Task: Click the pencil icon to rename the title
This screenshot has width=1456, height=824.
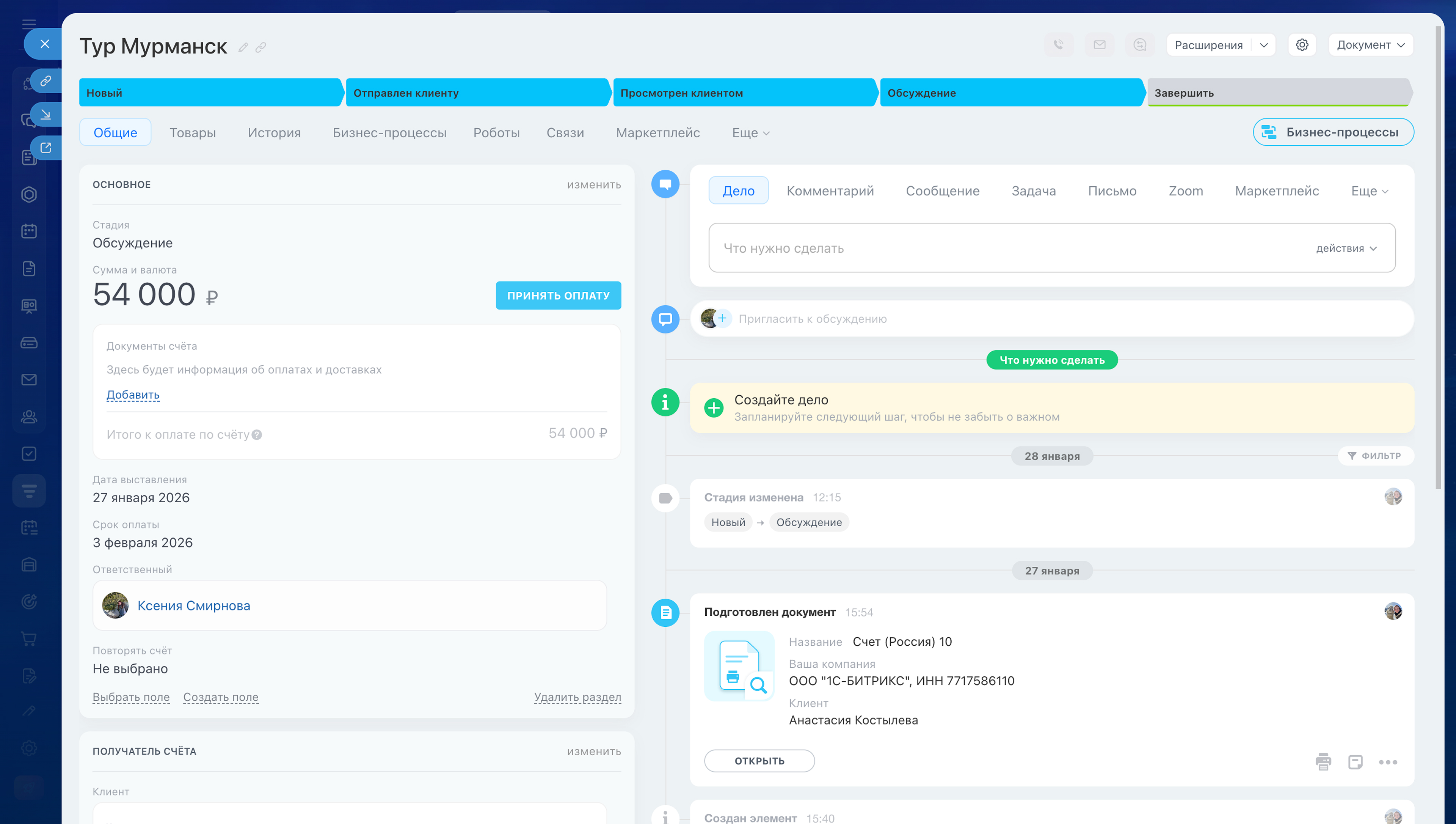Action: point(243,47)
